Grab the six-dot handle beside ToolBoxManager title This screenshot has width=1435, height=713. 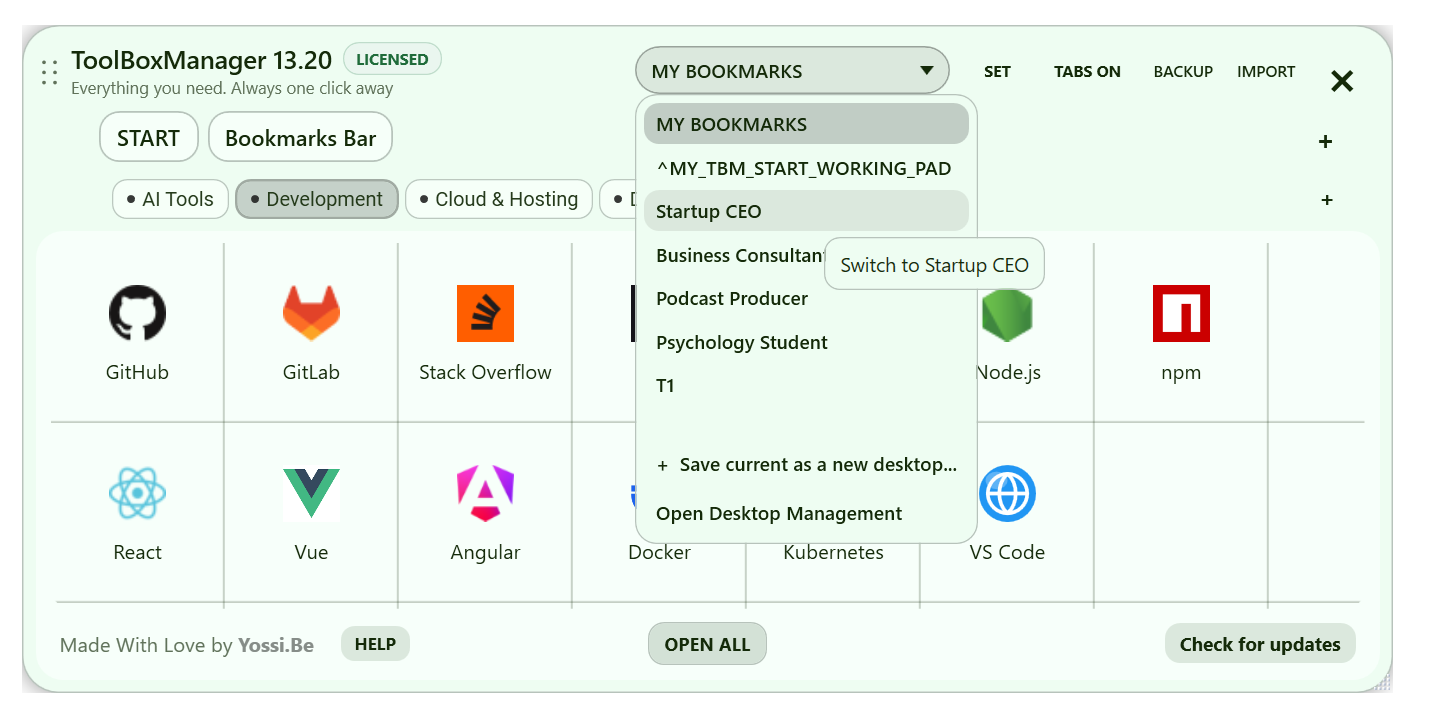click(x=49, y=73)
